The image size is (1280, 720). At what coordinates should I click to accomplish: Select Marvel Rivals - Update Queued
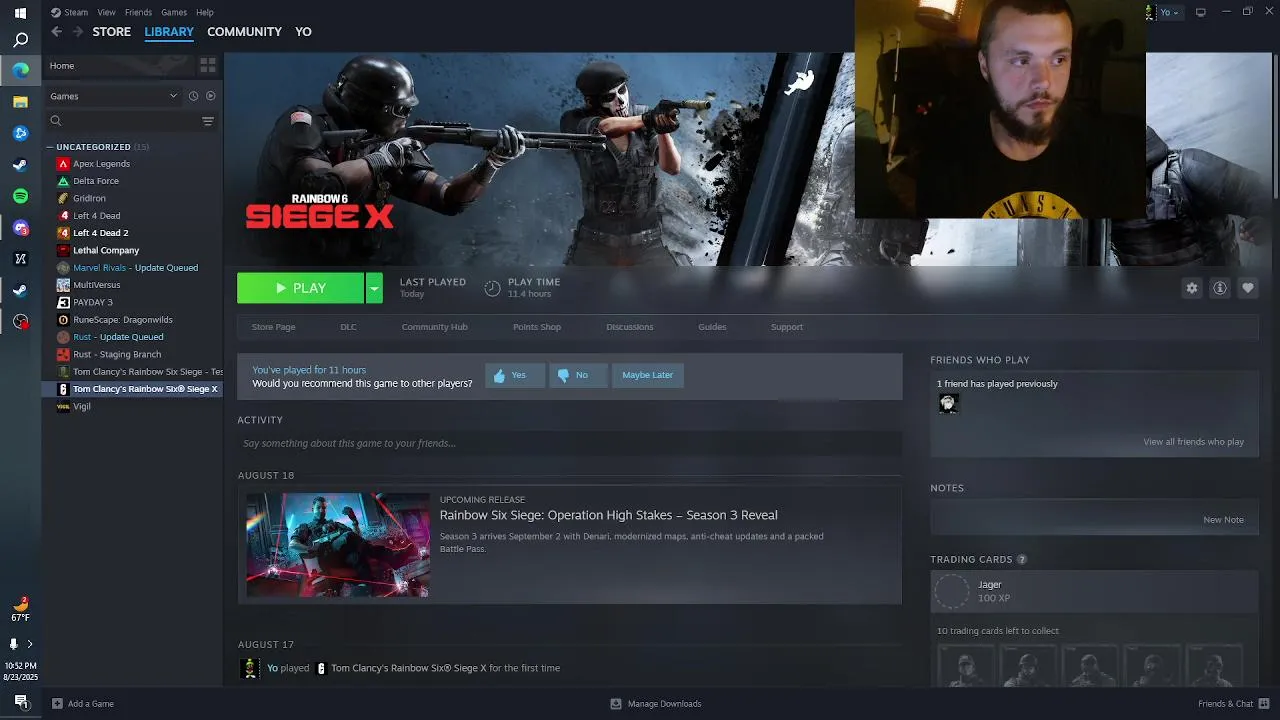point(135,268)
